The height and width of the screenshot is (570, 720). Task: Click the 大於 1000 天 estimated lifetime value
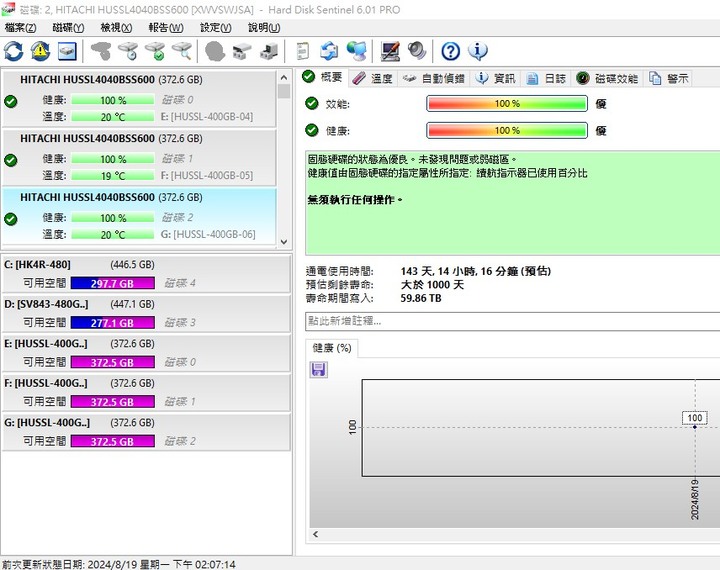coord(432,285)
